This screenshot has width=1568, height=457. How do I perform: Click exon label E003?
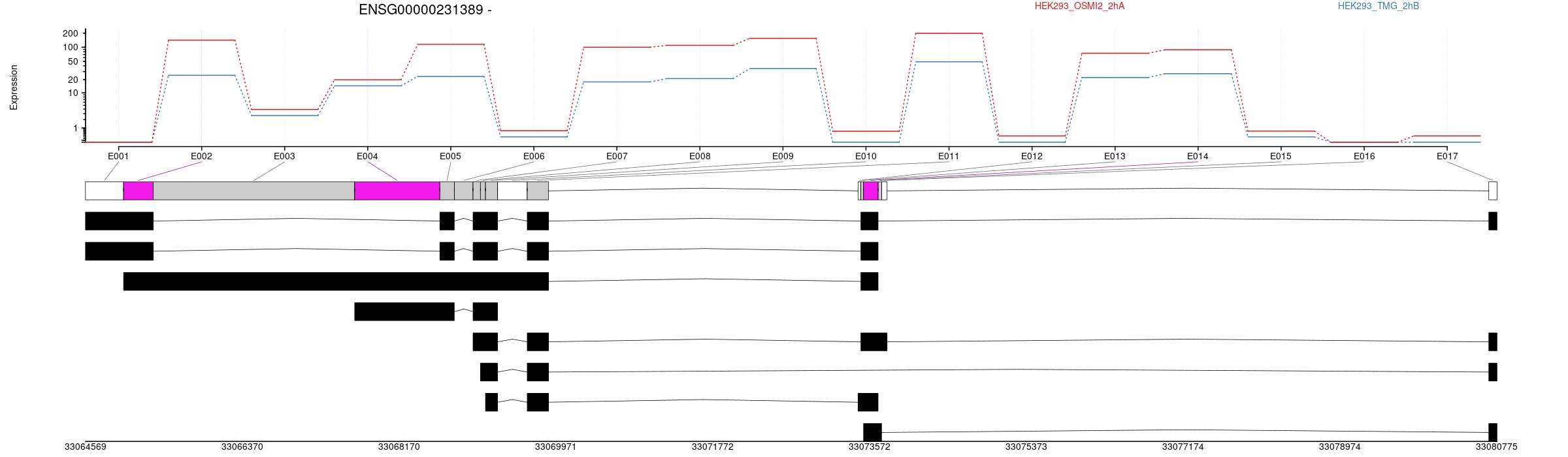[284, 156]
